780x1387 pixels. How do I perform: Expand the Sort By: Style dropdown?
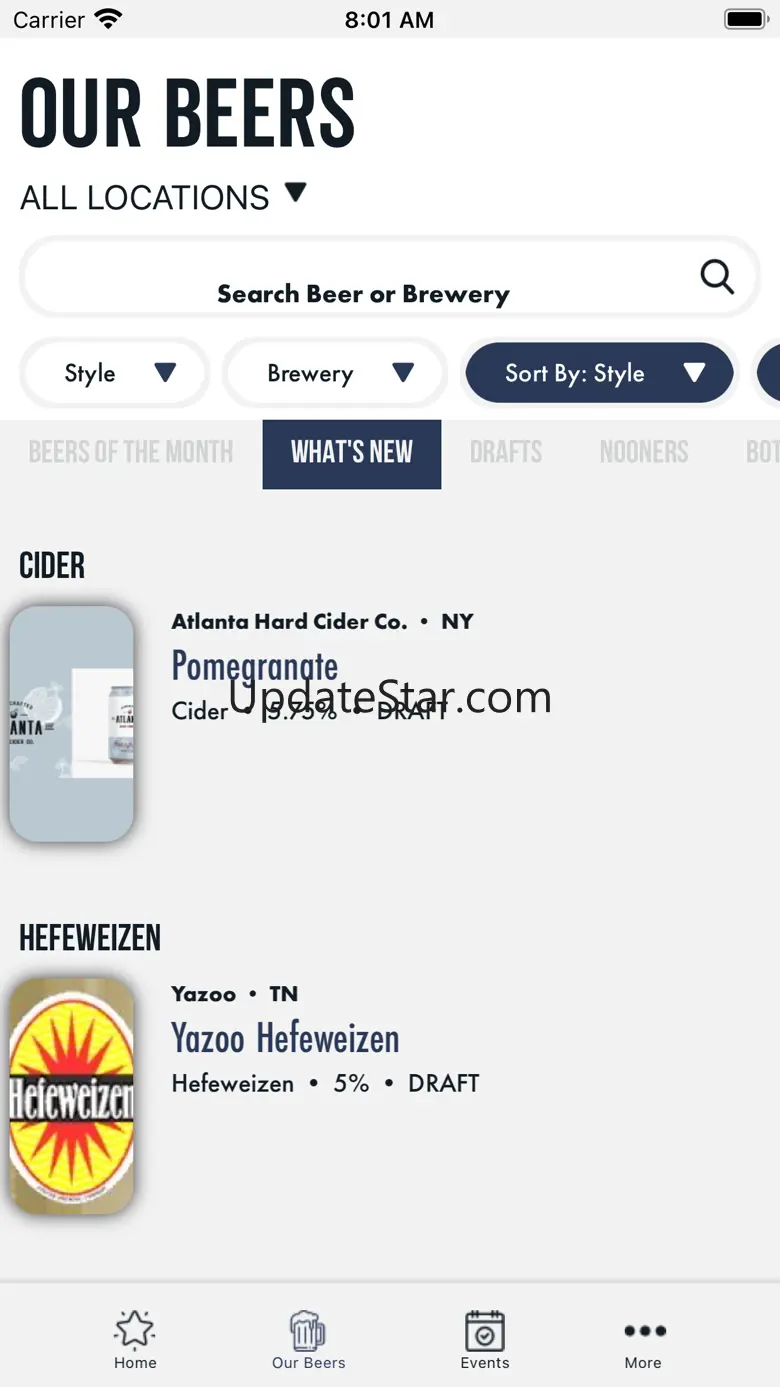point(600,373)
